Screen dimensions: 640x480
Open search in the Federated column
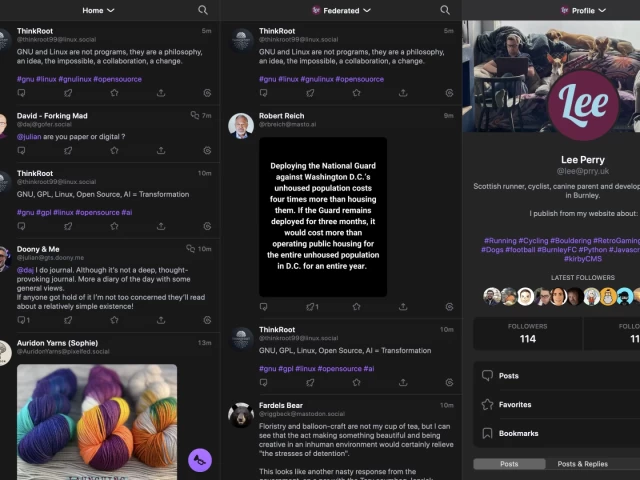pyautogui.click(x=445, y=10)
